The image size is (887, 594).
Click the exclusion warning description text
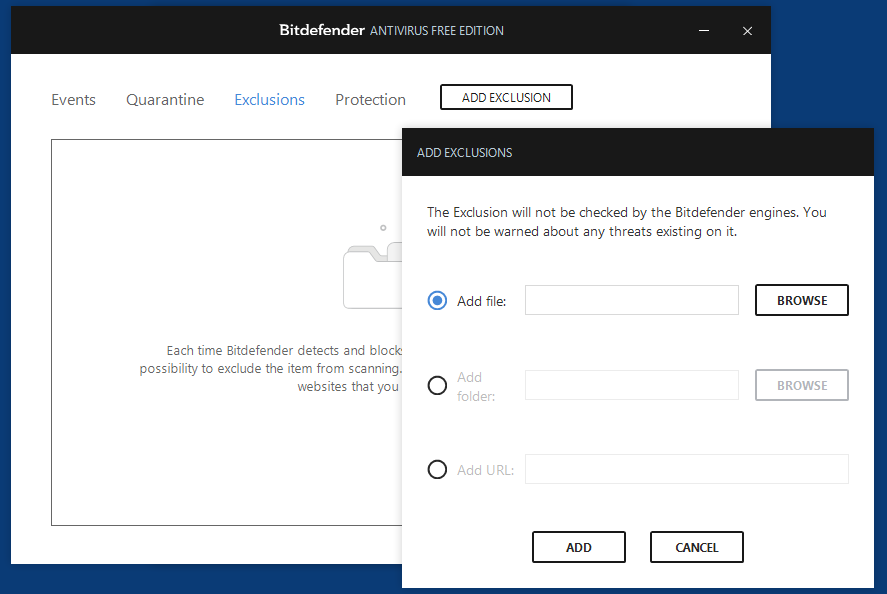(627, 222)
